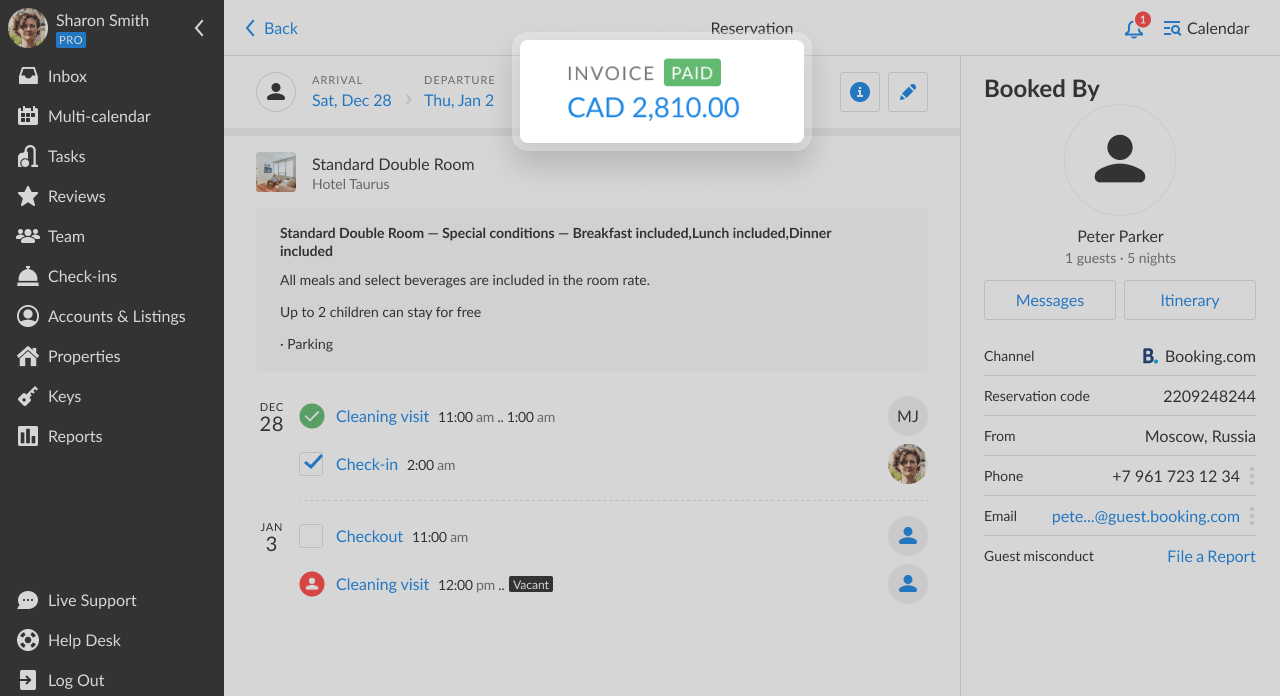Open the Properties house icon

coord(28,356)
